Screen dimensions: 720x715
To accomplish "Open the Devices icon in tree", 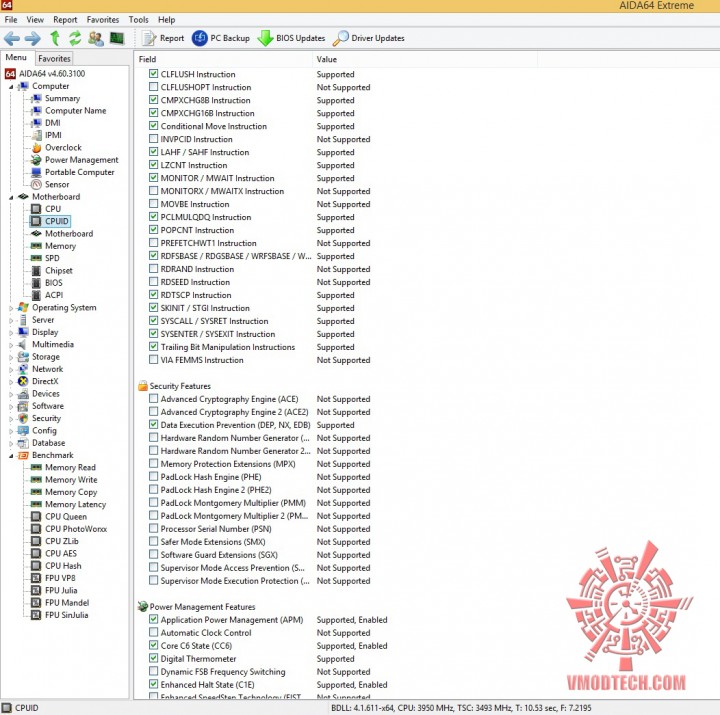I will click(23, 394).
